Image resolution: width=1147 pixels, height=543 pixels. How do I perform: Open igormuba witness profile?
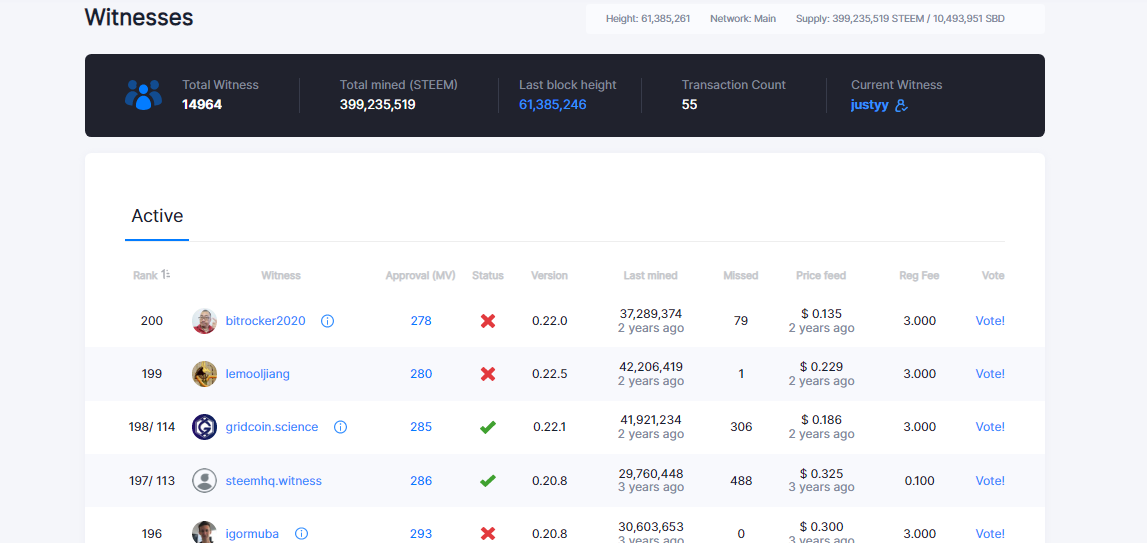click(x=252, y=533)
